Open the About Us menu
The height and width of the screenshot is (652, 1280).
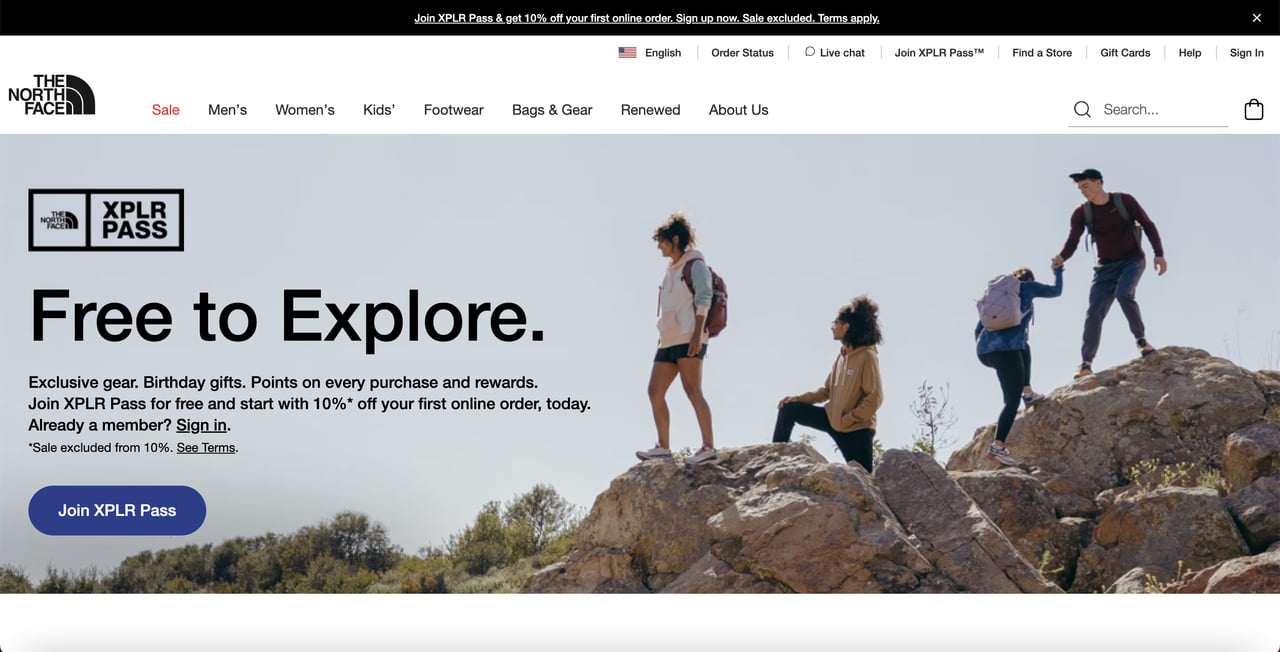click(x=738, y=110)
